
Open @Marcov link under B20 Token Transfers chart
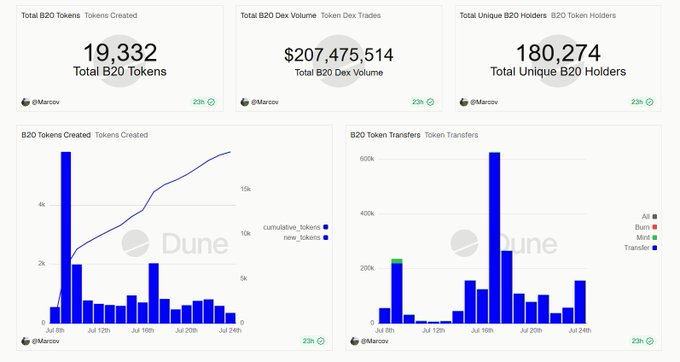(x=374, y=341)
